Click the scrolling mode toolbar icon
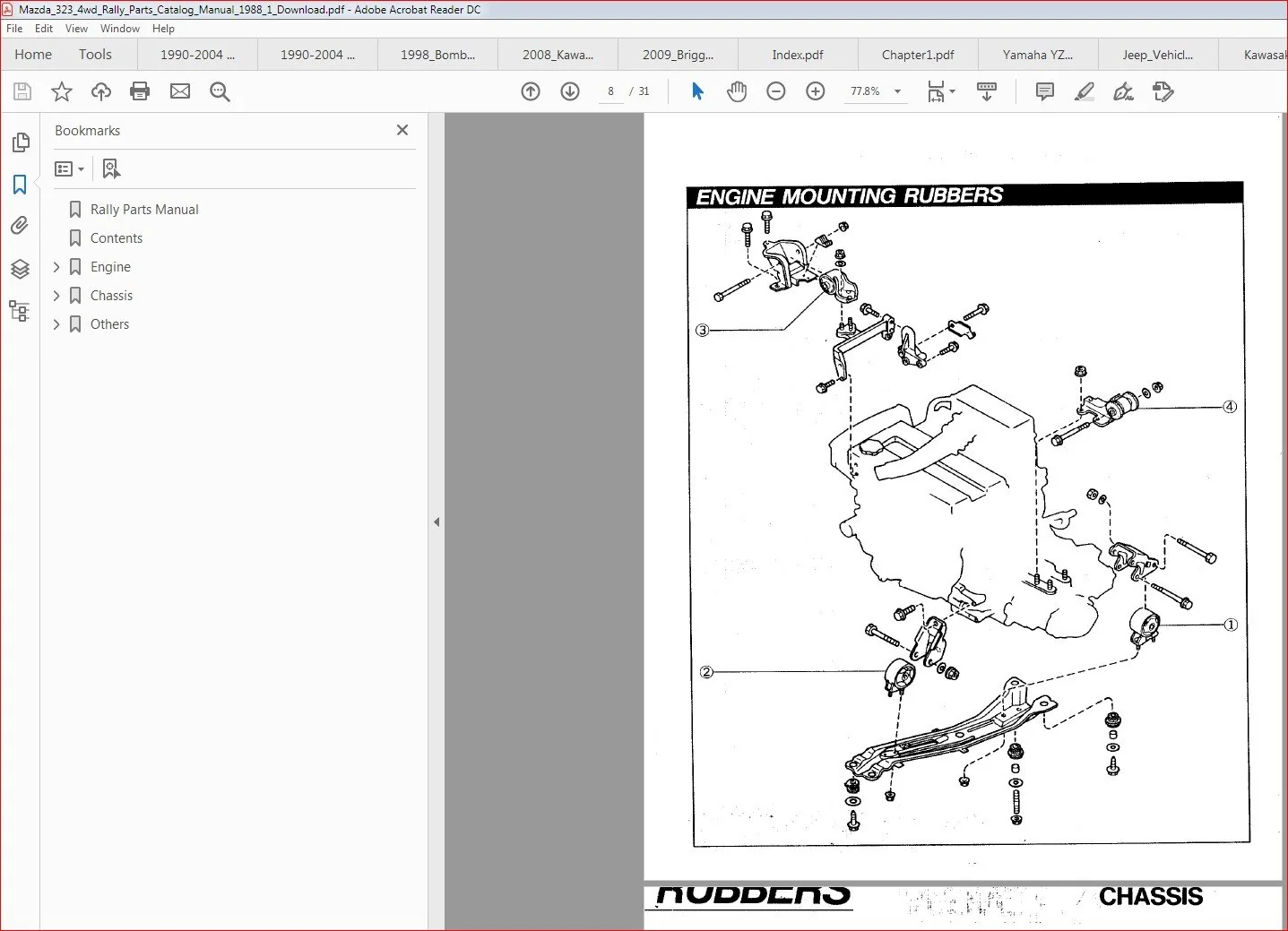 point(987,91)
